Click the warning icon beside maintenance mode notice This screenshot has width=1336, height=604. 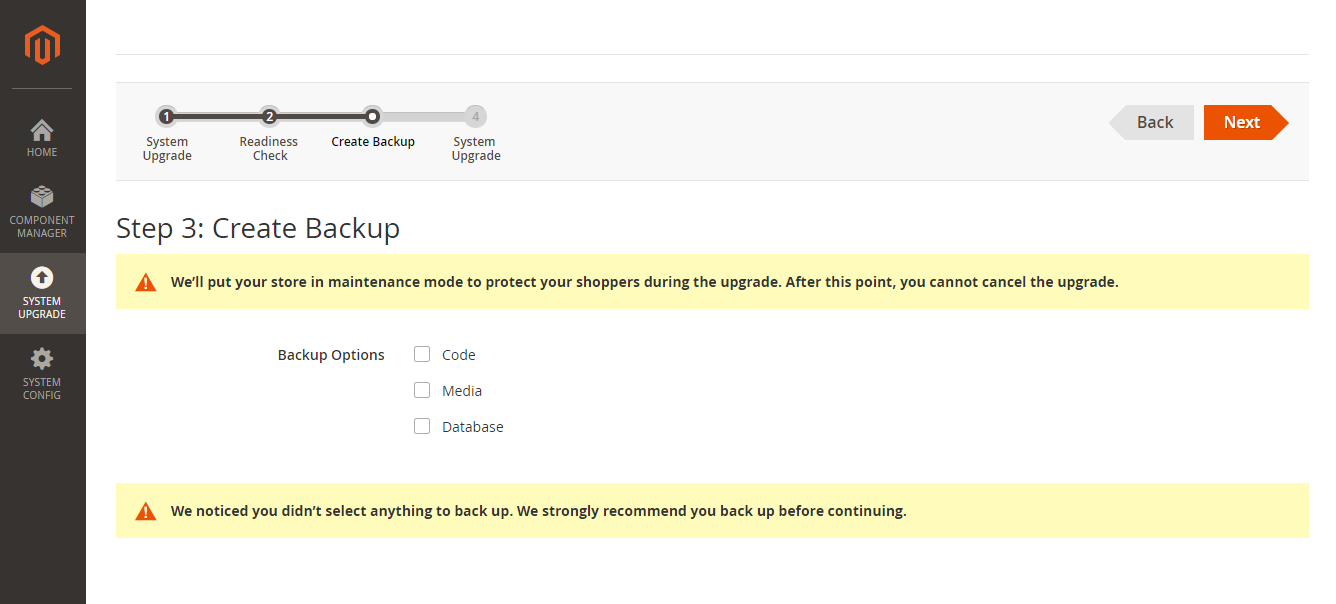(146, 282)
